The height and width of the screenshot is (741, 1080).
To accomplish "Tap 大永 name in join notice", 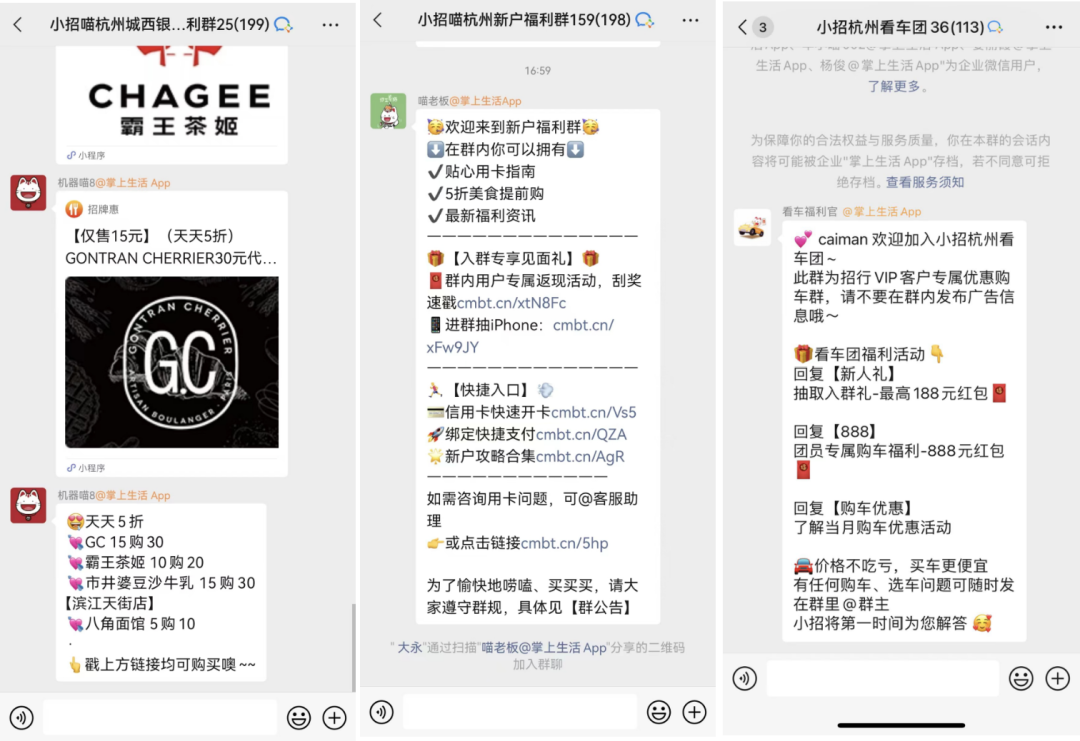I will [x=409, y=647].
